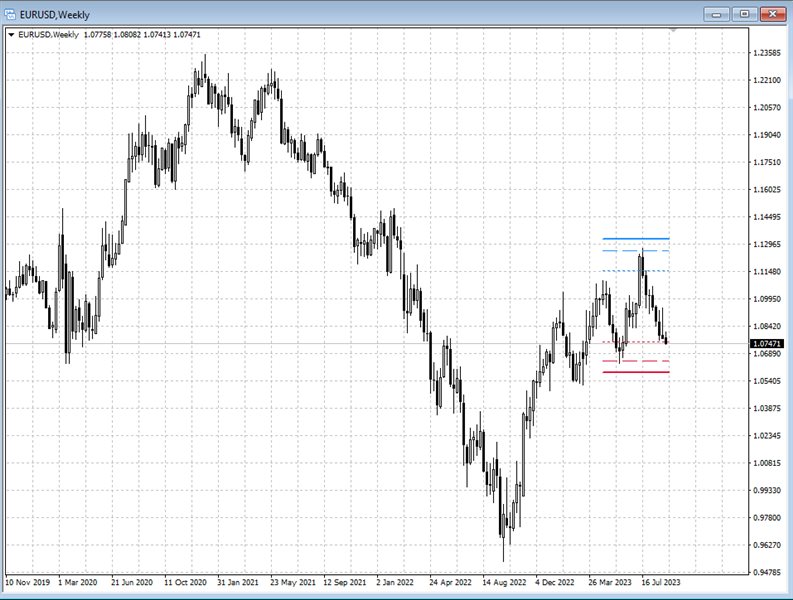Viewport: 793px width, 600px height.
Task: Click the 1.12965 price axis label
Action: pyautogui.click(x=767, y=244)
